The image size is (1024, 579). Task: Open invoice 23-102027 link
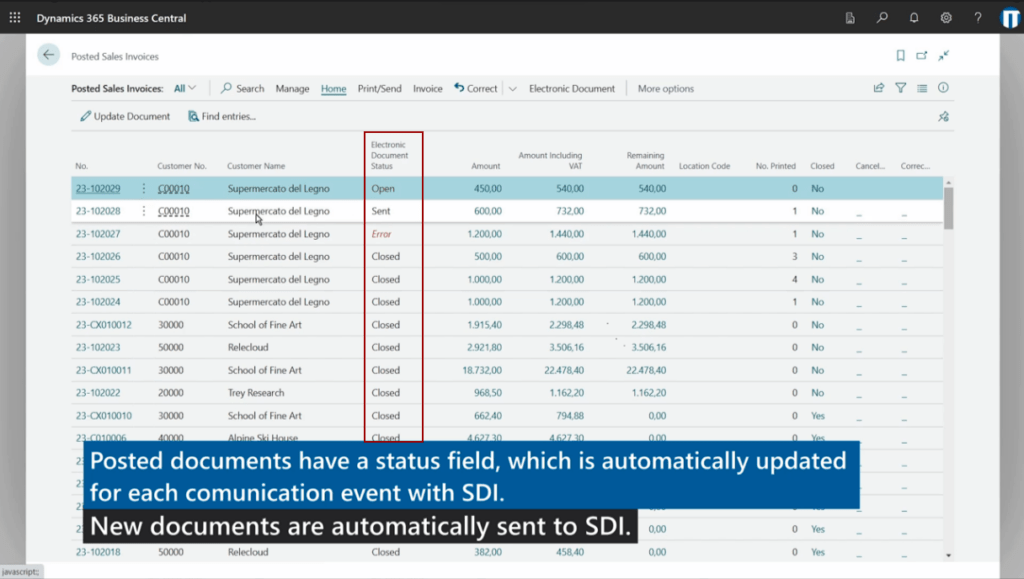(98, 234)
